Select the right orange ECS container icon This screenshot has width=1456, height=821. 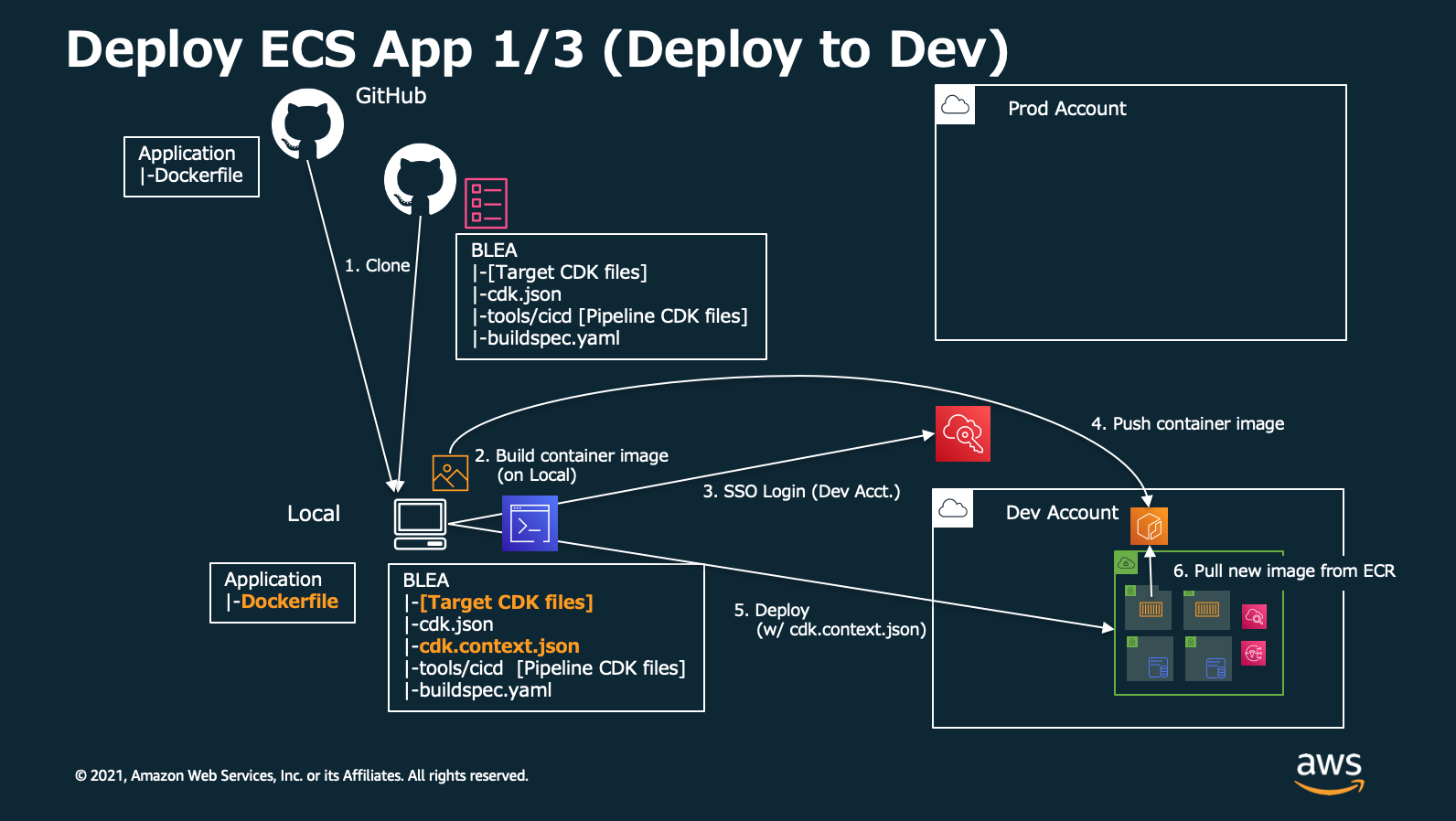coord(1207,609)
